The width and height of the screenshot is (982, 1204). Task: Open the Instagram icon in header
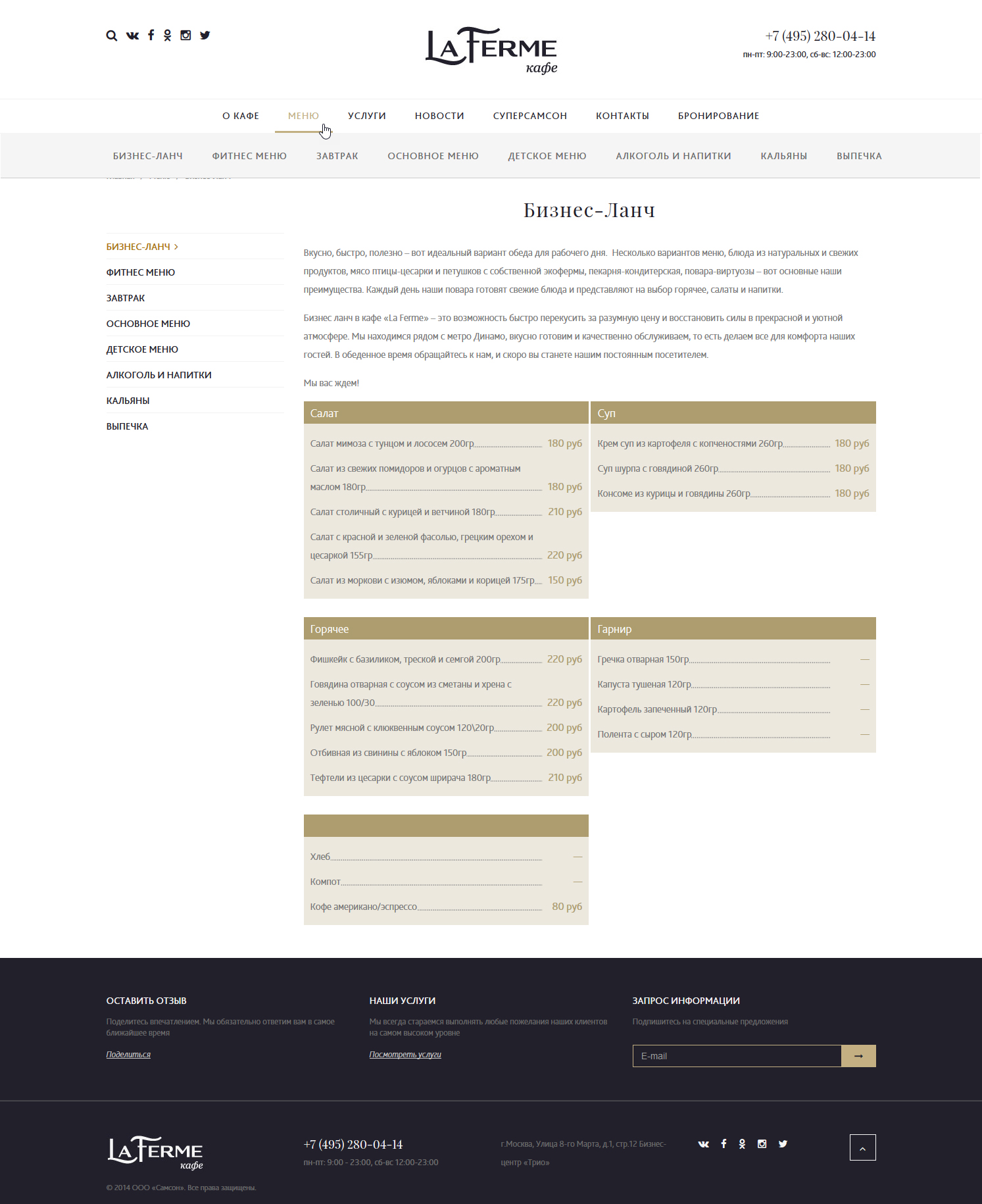coord(185,36)
